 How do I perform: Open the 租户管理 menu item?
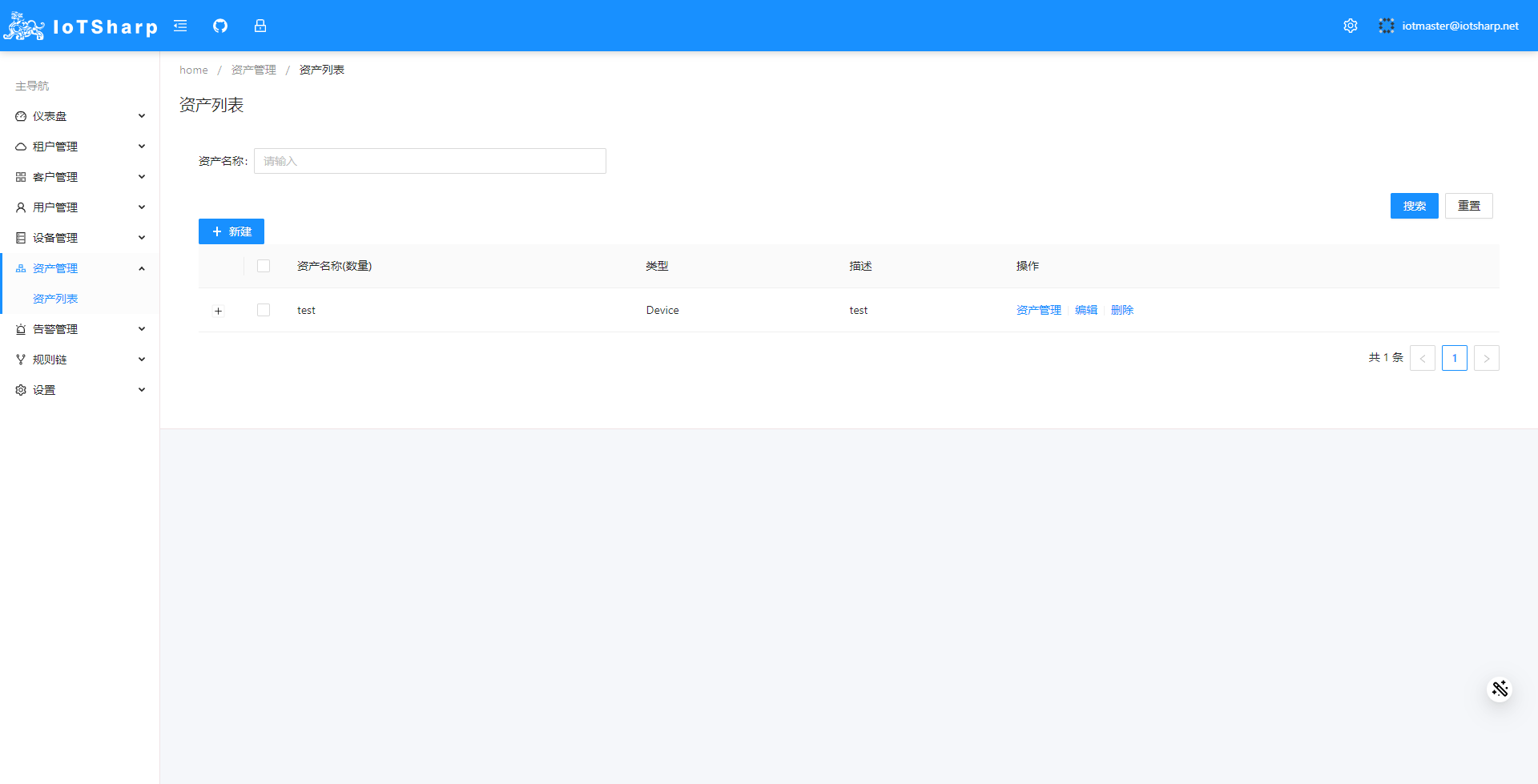[x=79, y=147]
